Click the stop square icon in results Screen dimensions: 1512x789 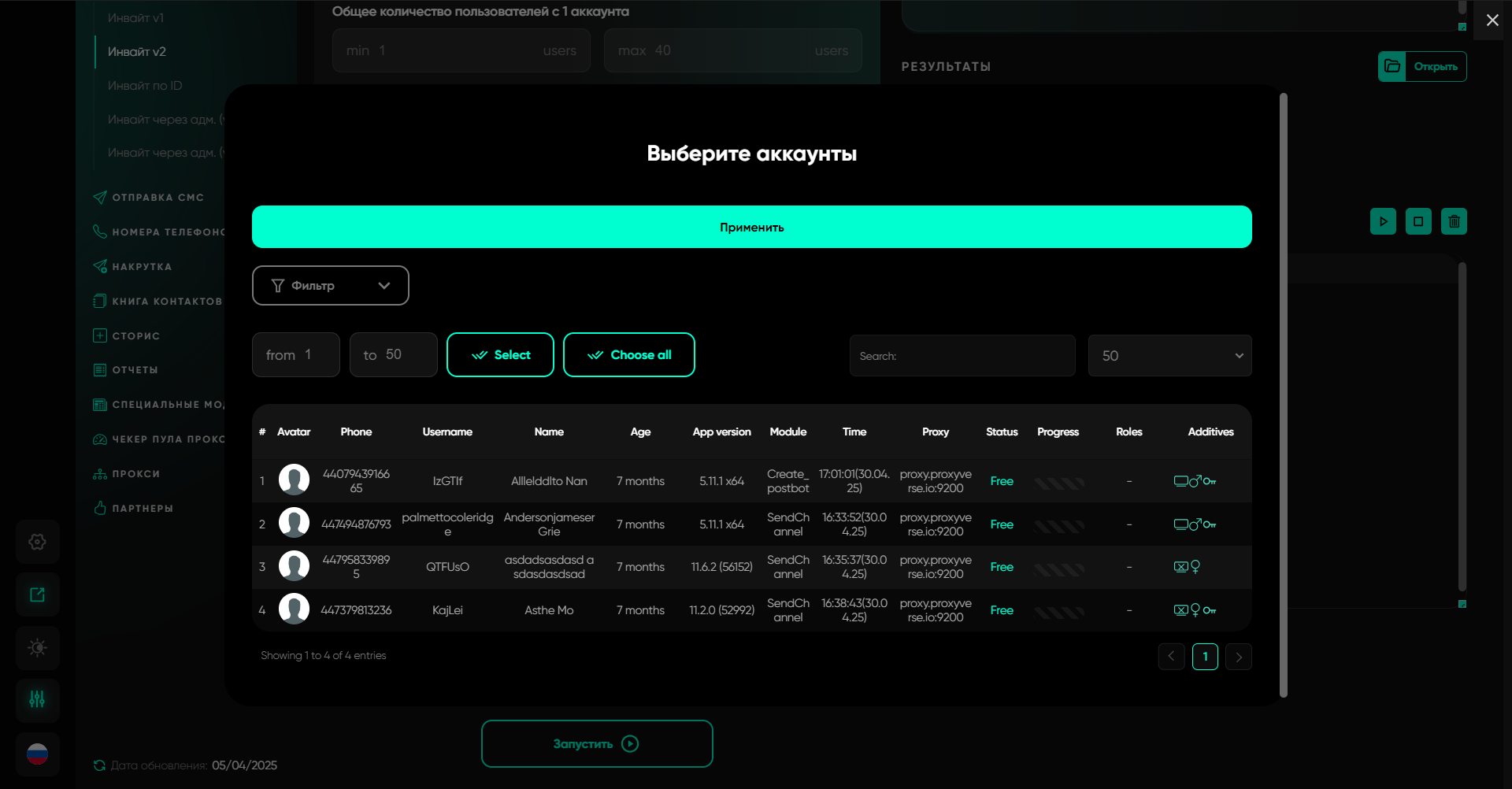click(x=1418, y=221)
